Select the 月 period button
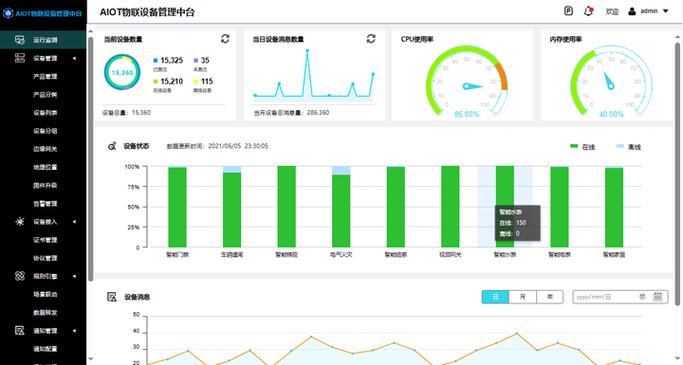Screen dimensions: 683x365 click(x=523, y=297)
